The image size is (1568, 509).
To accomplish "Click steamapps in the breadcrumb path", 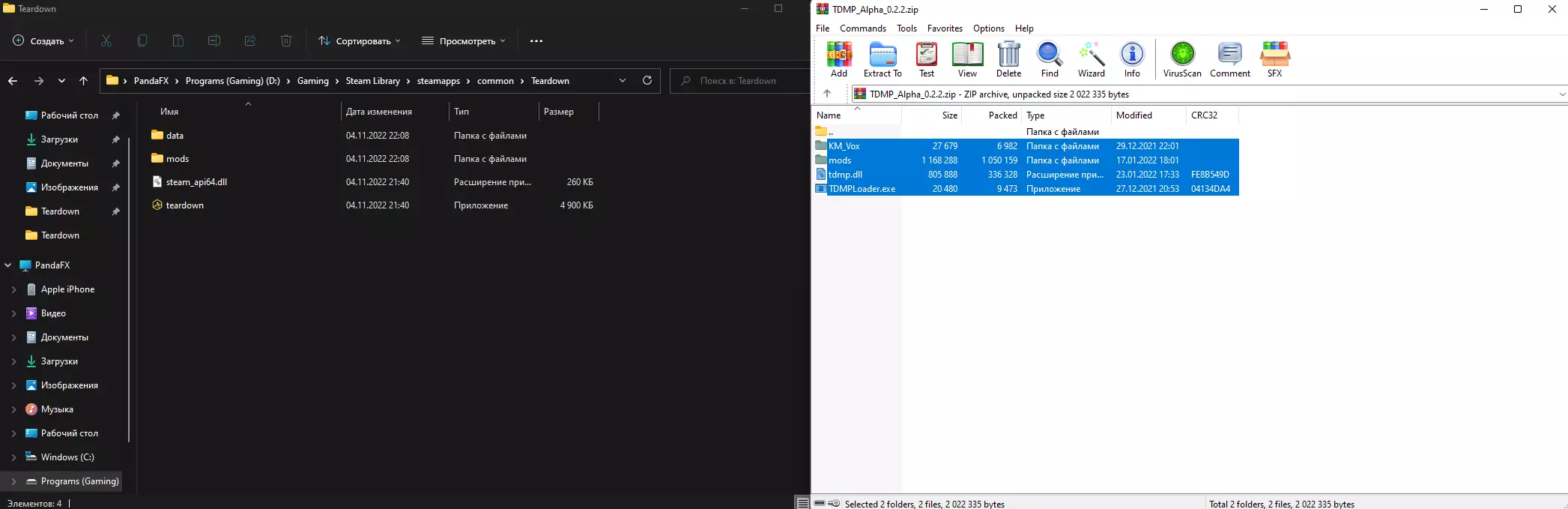I will pyautogui.click(x=438, y=81).
